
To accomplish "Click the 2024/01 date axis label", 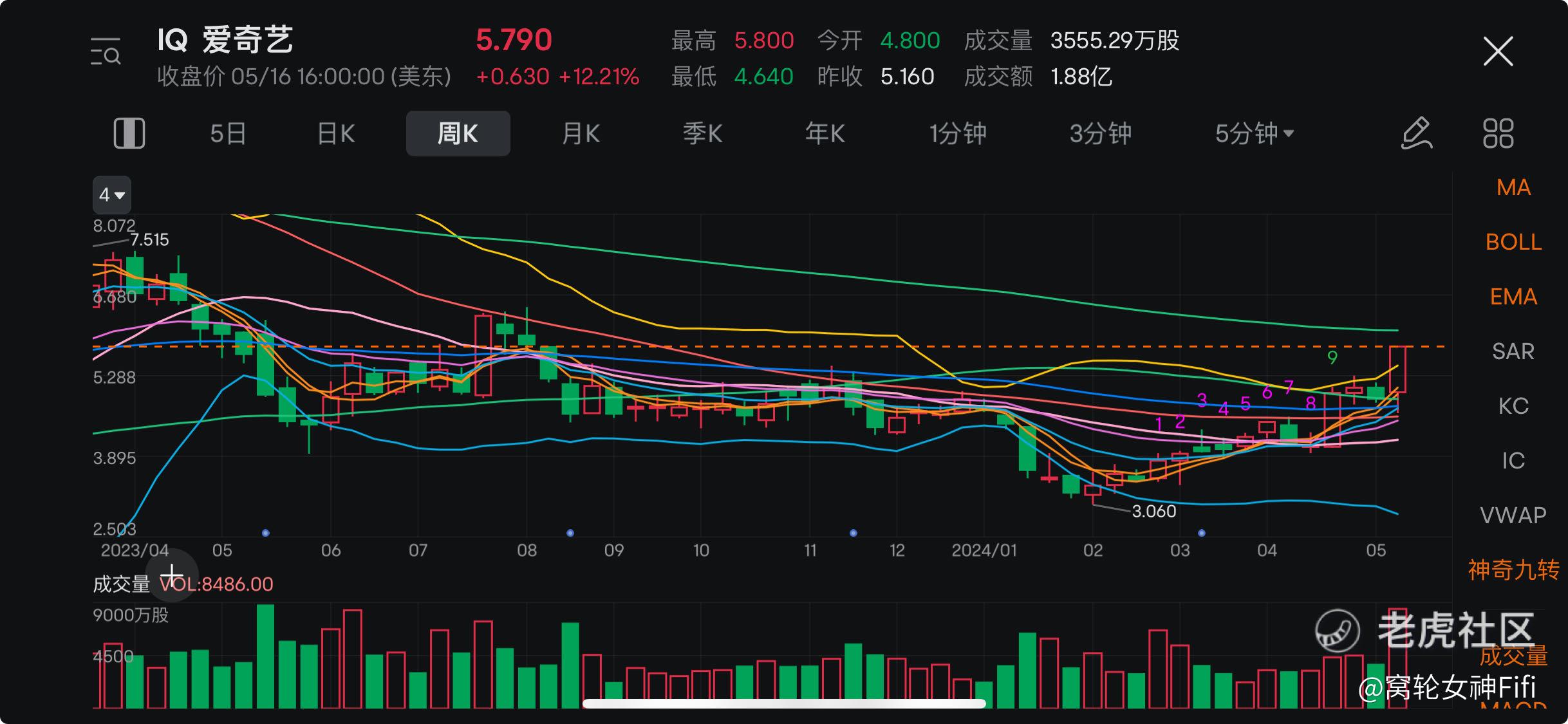I will (984, 550).
